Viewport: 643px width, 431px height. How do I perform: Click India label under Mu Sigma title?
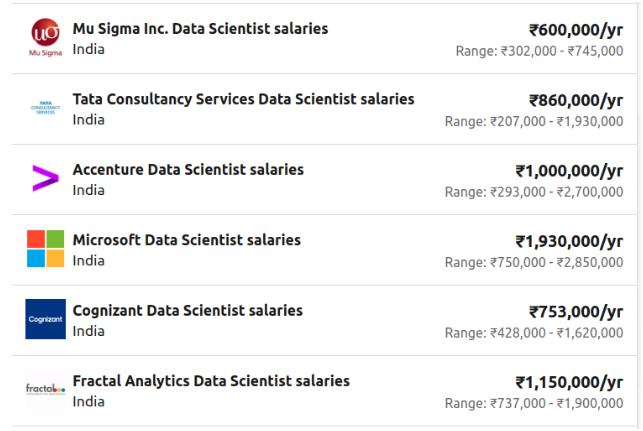coord(88,49)
